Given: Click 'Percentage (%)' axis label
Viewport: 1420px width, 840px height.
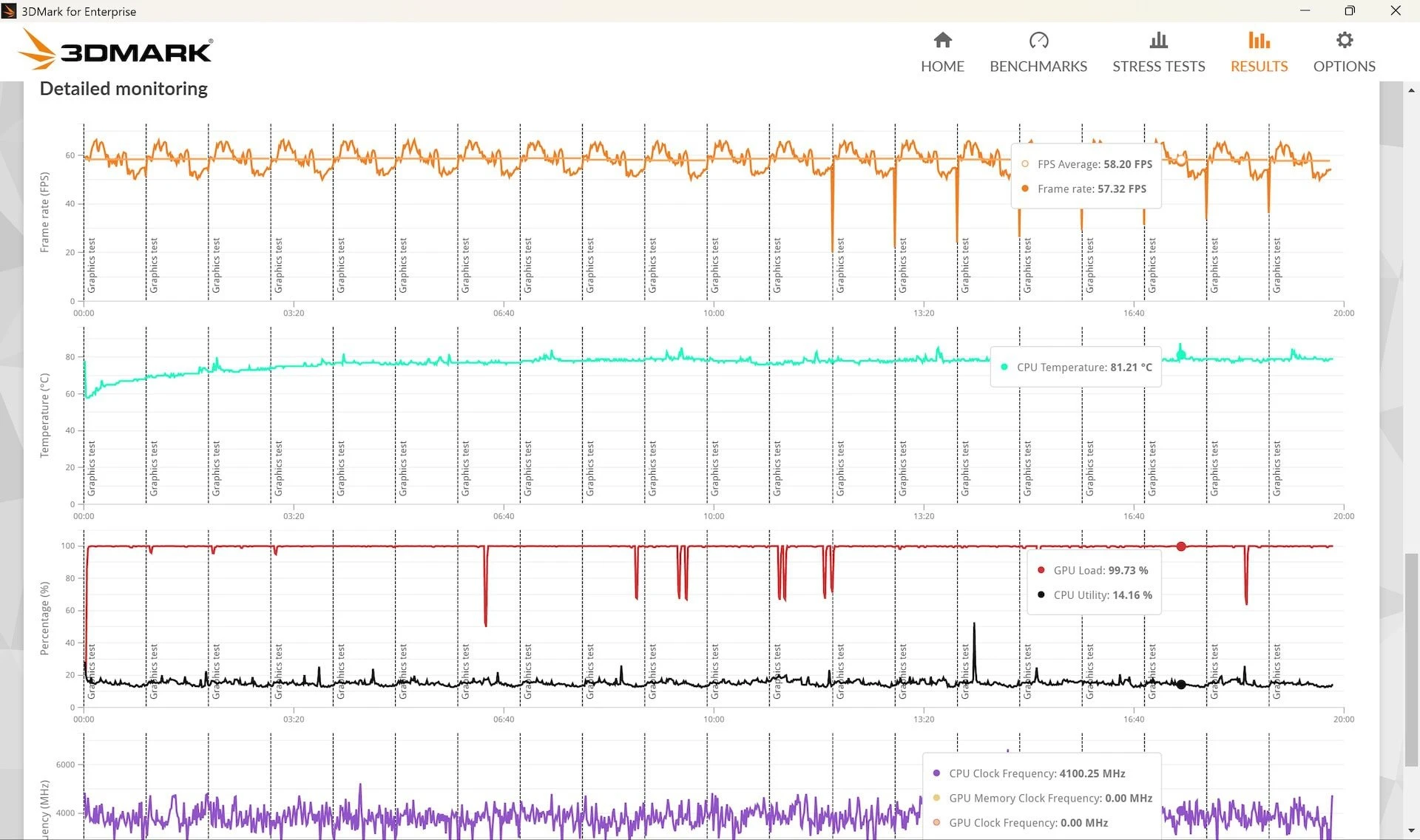Looking at the screenshot, I should 44,618.
